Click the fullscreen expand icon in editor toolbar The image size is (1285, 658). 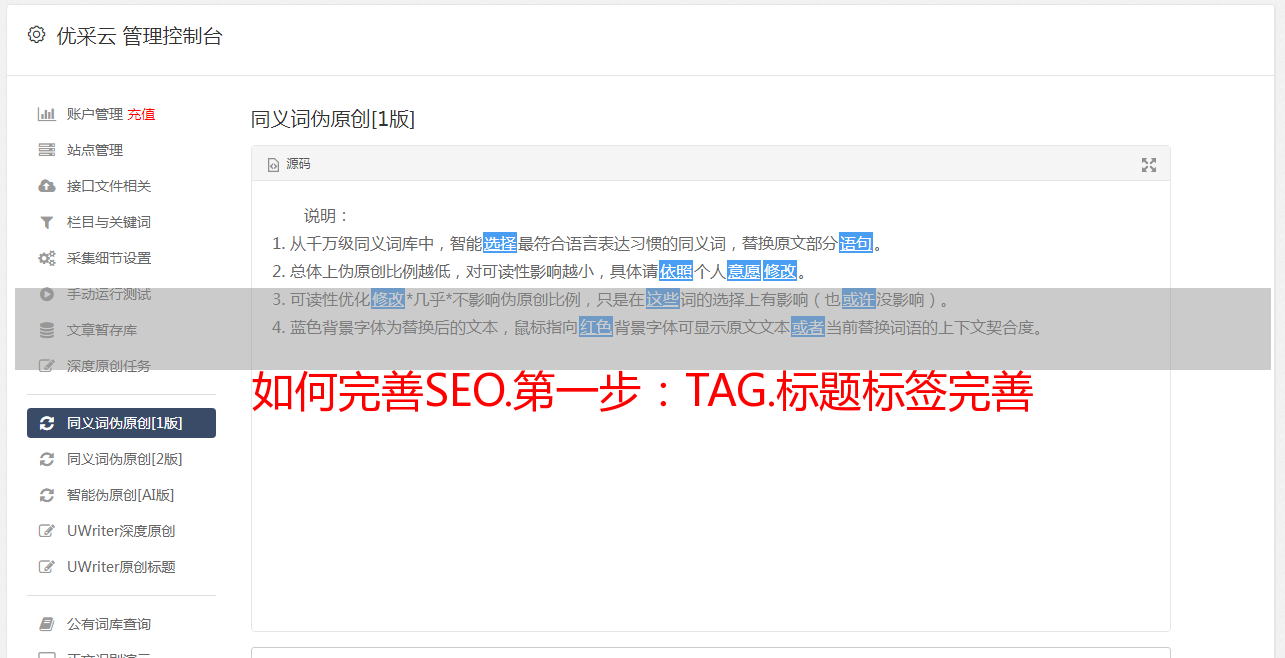[x=1149, y=165]
